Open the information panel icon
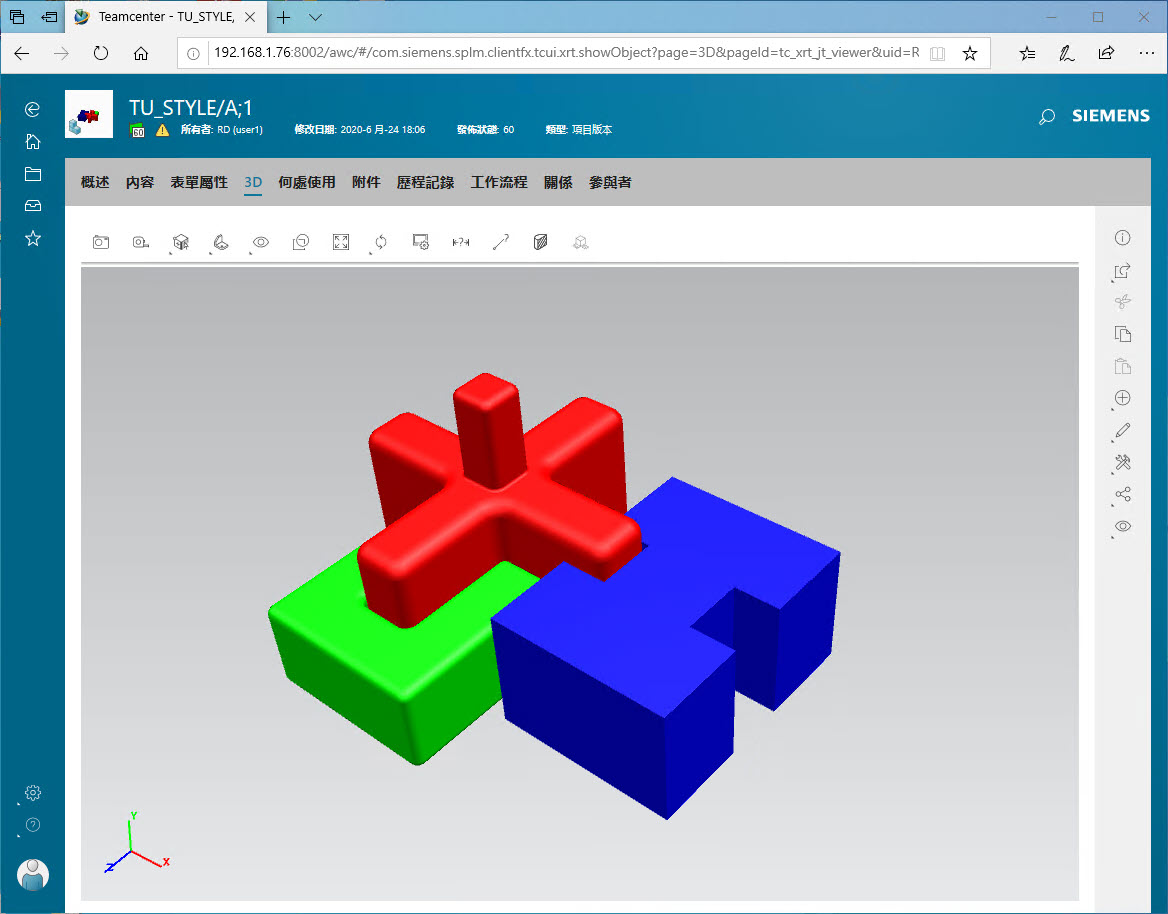 (1123, 238)
